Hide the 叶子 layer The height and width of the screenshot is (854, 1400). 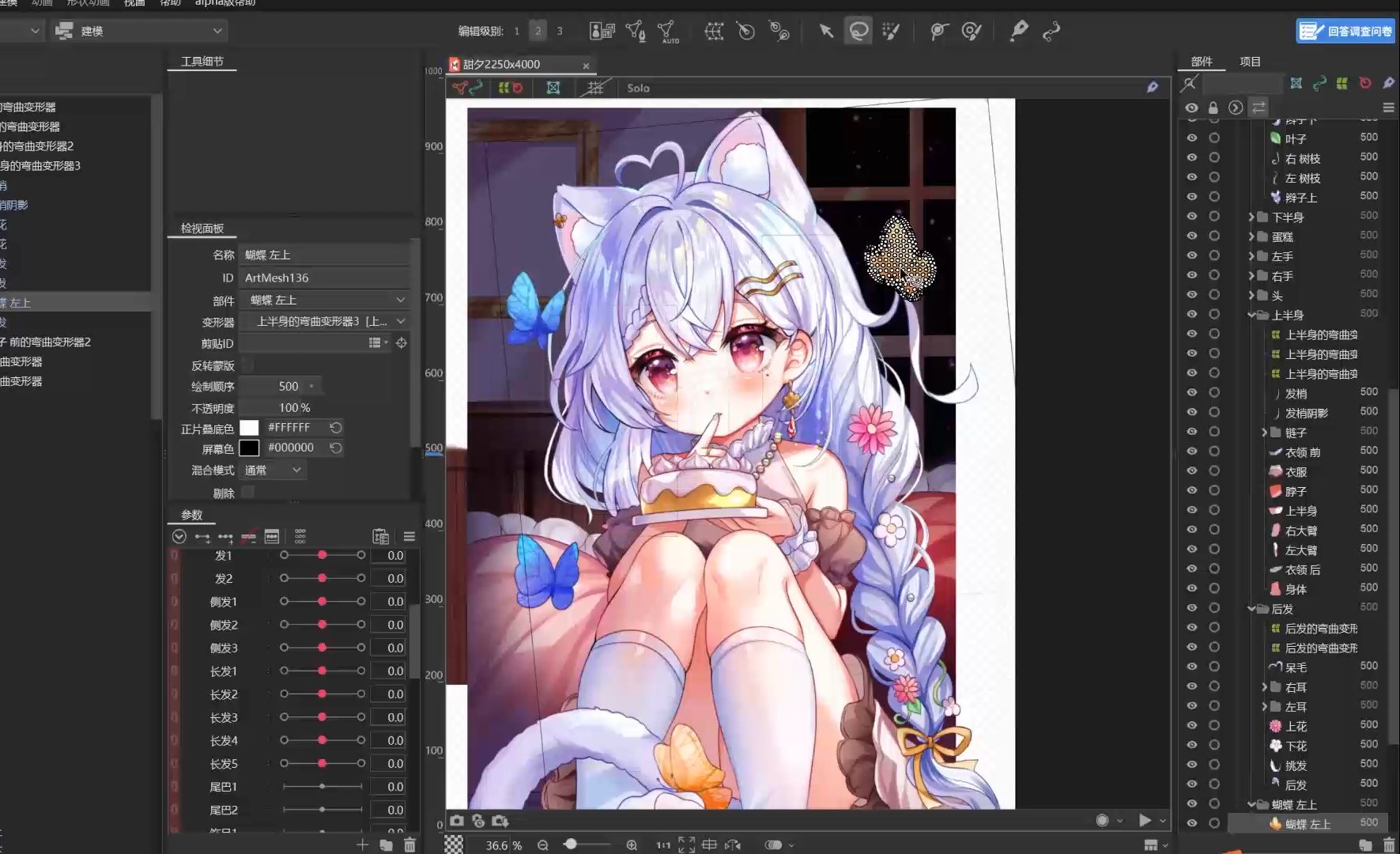pos(1192,138)
